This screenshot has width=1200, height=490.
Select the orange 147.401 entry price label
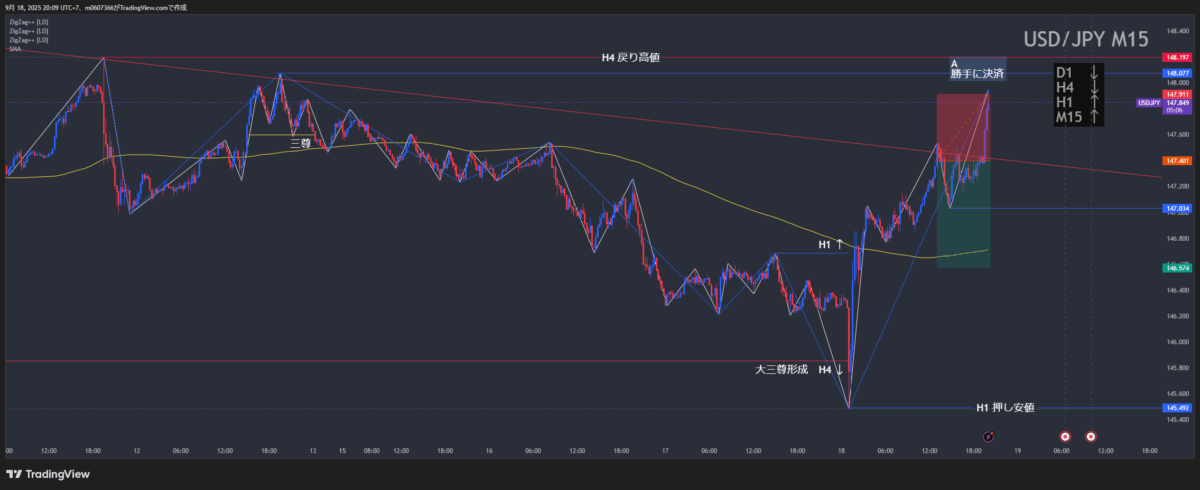(x=1175, y=160)
